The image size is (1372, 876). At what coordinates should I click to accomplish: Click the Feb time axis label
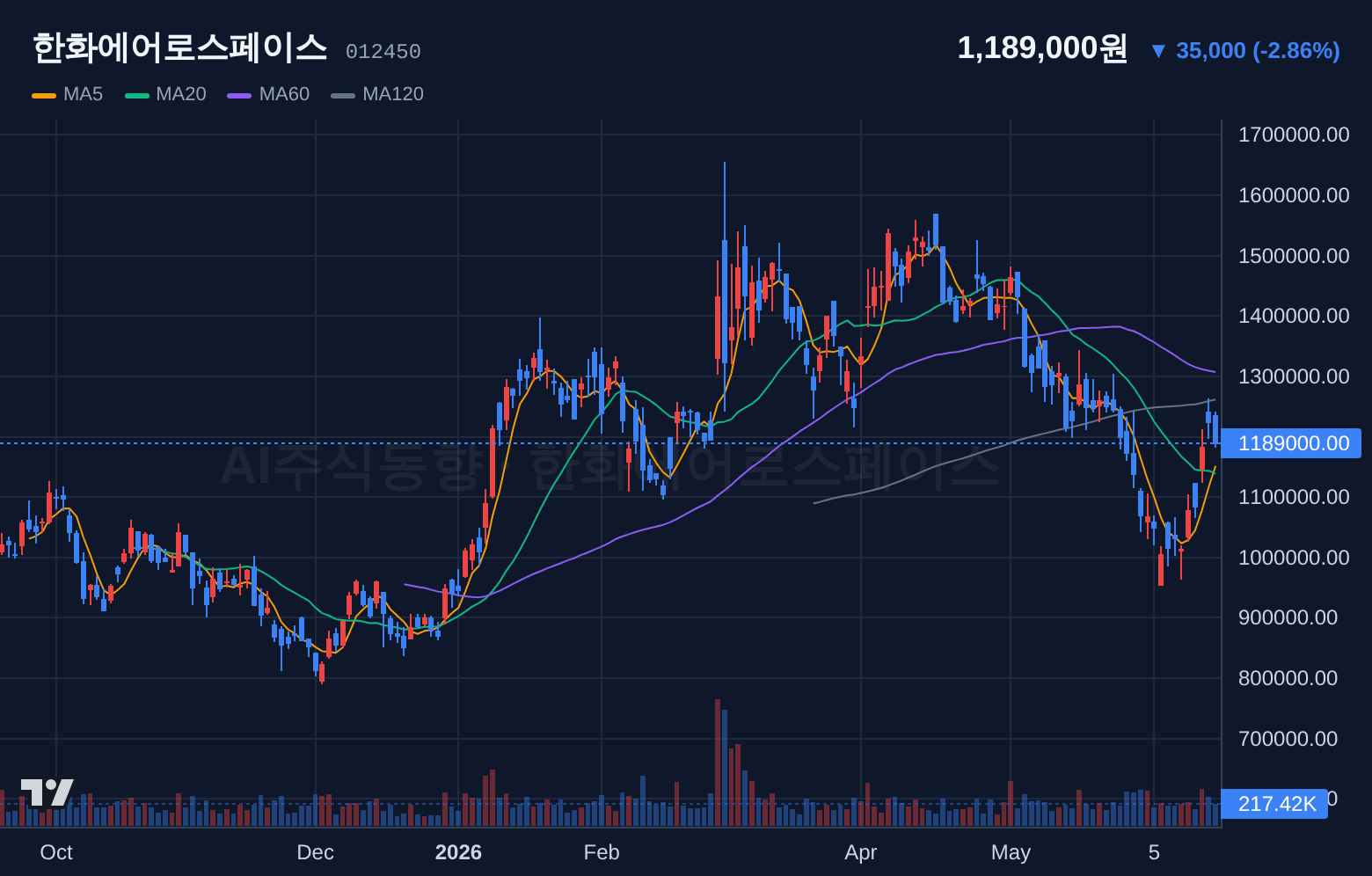pyautogui.click(x=602, y=852)
